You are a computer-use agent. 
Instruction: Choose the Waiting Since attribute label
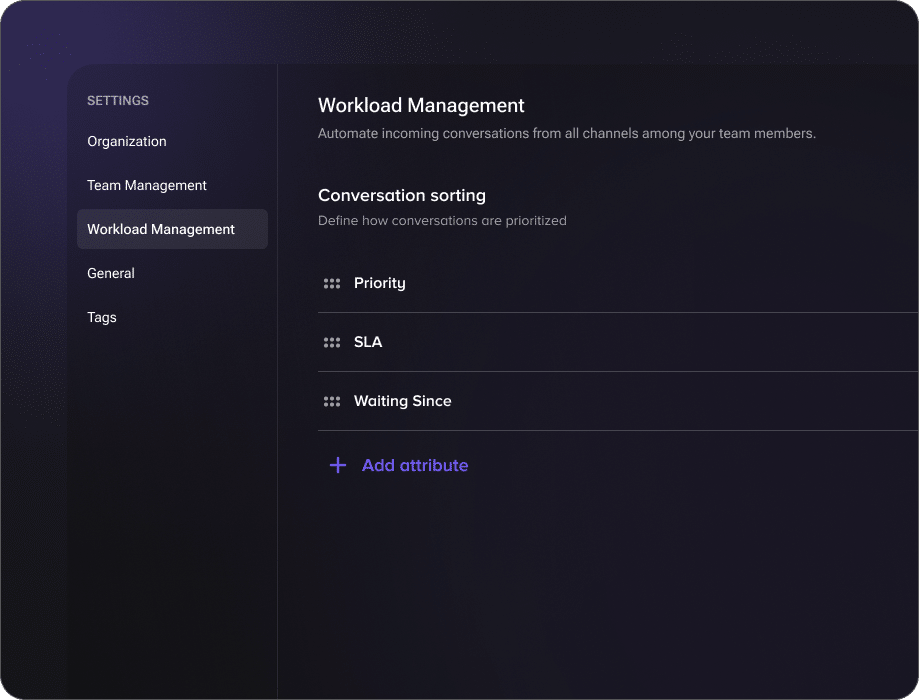click(x=403, y=402)
